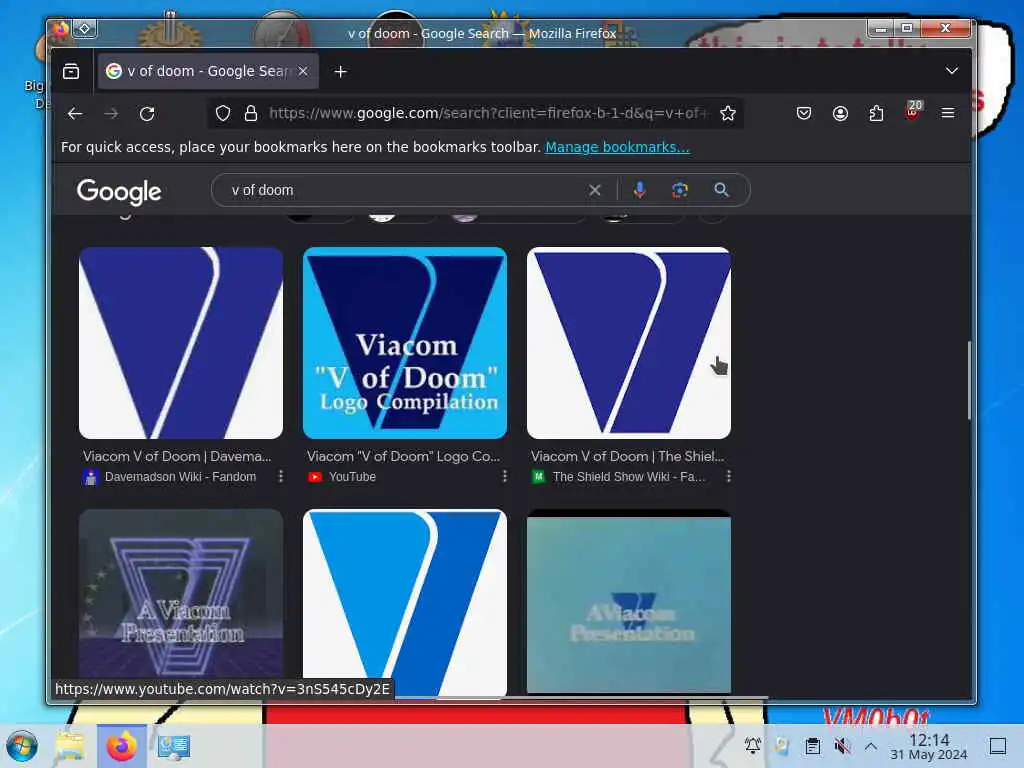Open Firefox account icon
The image size is (1024, 768).
coord(840,114)
